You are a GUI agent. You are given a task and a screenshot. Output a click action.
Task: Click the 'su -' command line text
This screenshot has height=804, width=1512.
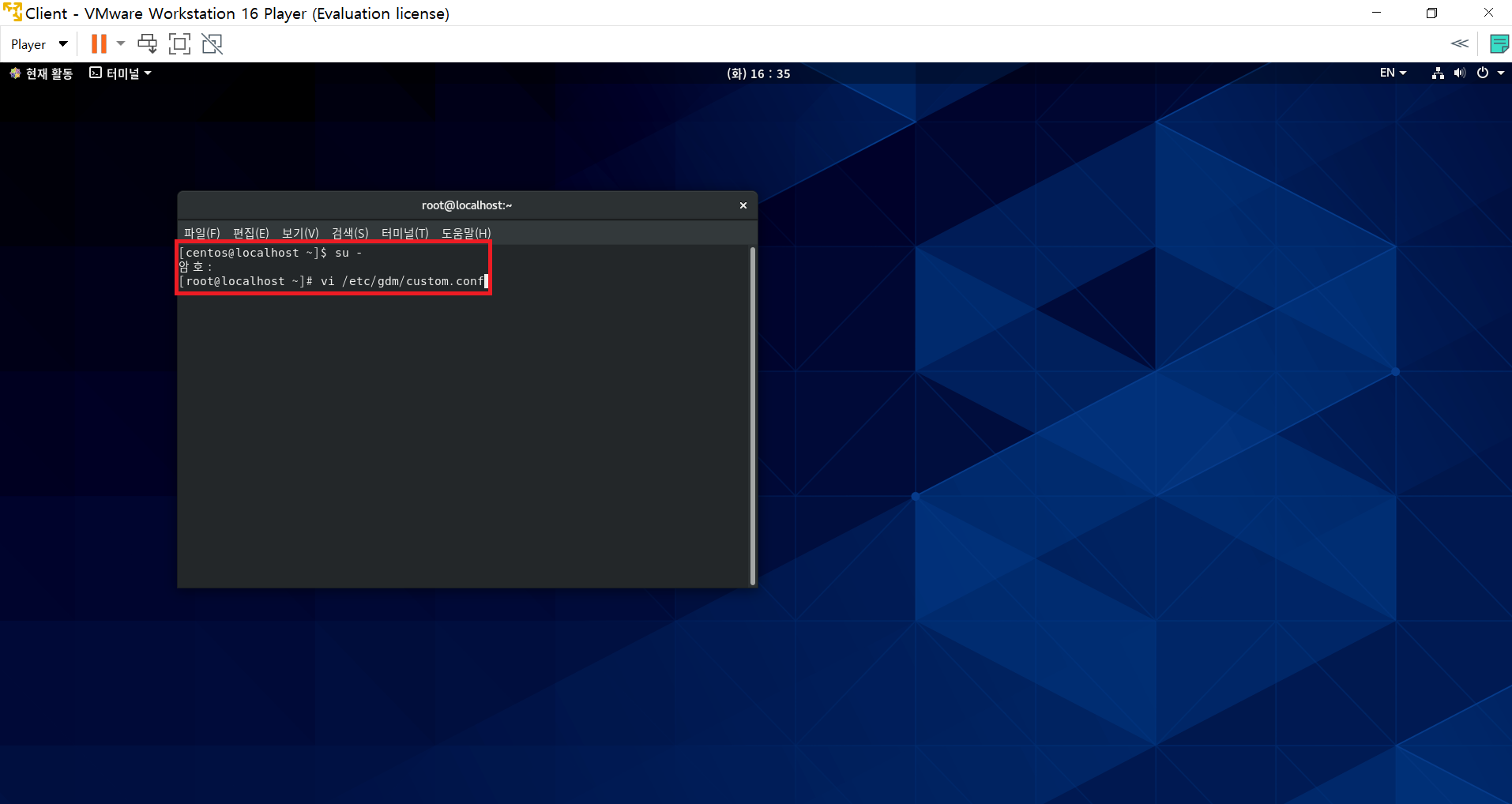coord(348,253)
